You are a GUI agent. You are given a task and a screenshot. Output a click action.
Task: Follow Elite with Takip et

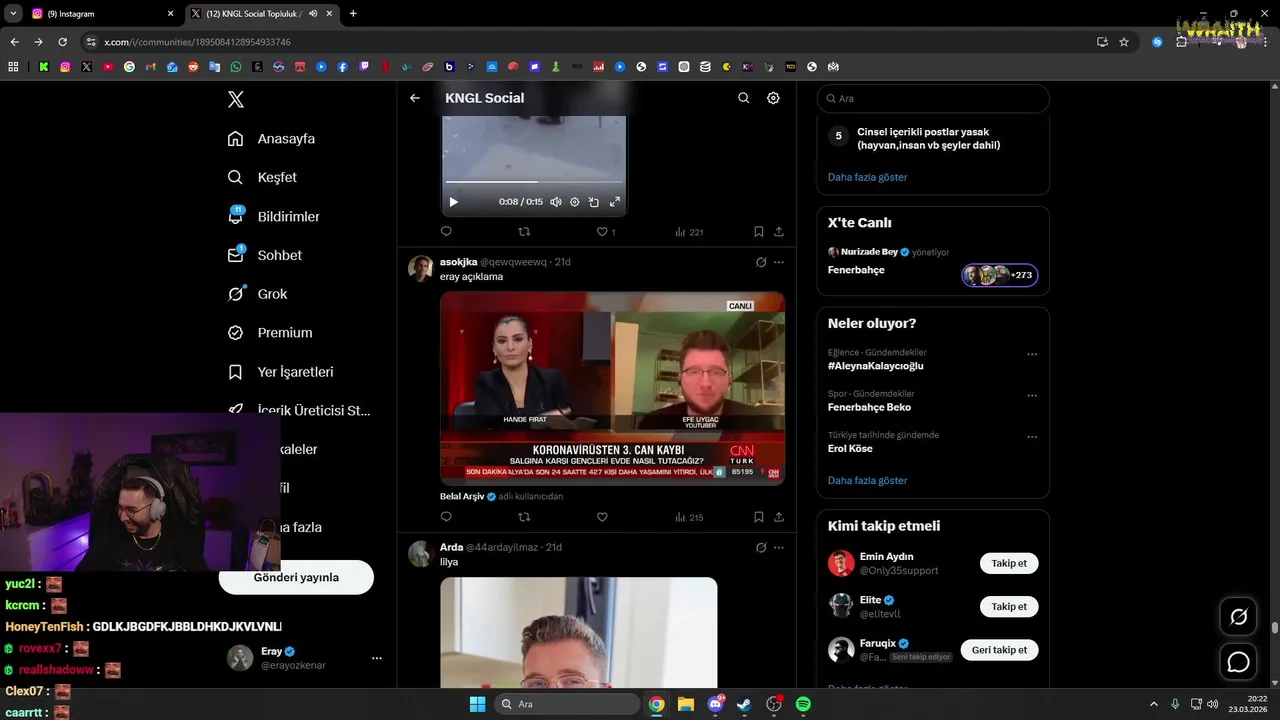1009,607
